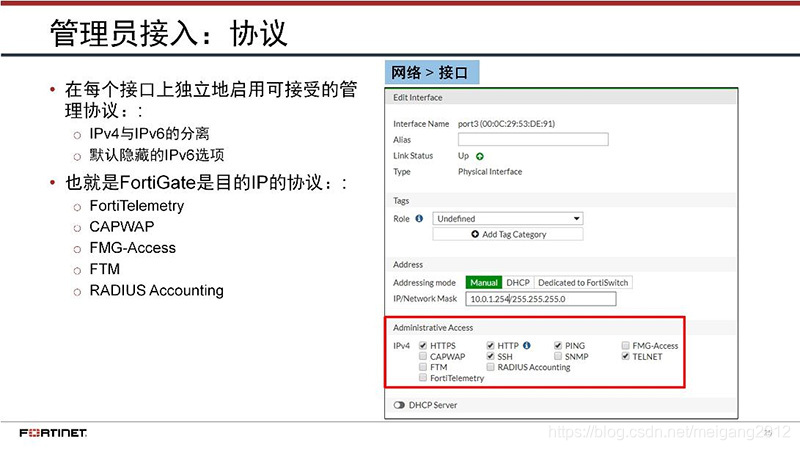This screenshot has height=450, width=800.
Task: Click the Address section heading
Action: 408,264
